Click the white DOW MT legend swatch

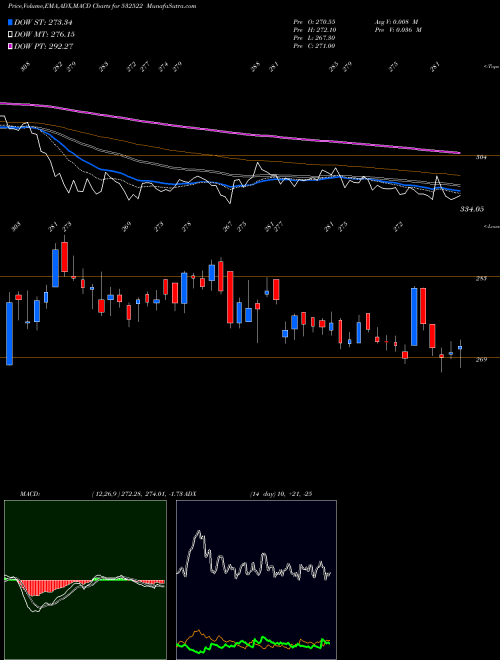click(x=11, y=34)
